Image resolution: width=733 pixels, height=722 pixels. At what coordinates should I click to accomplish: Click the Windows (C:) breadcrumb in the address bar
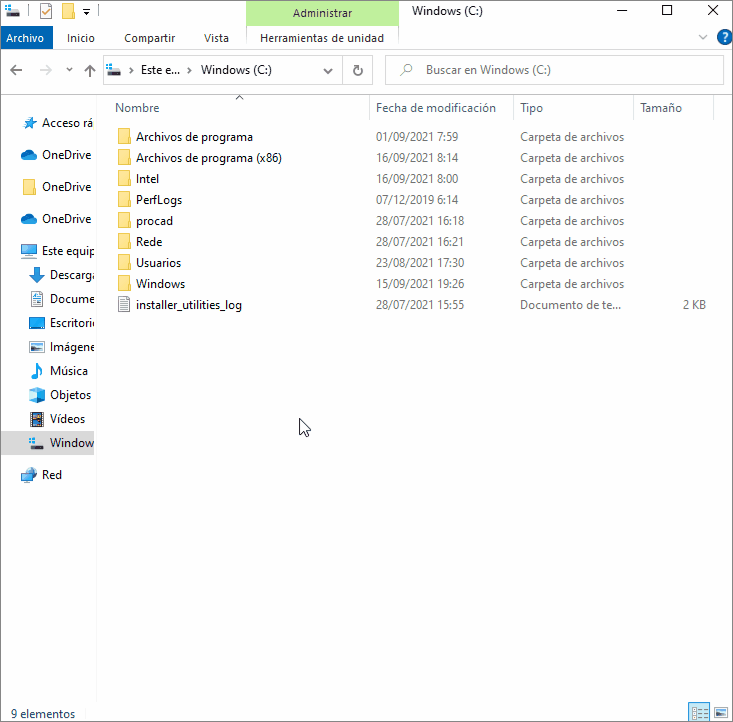[236, 70]
